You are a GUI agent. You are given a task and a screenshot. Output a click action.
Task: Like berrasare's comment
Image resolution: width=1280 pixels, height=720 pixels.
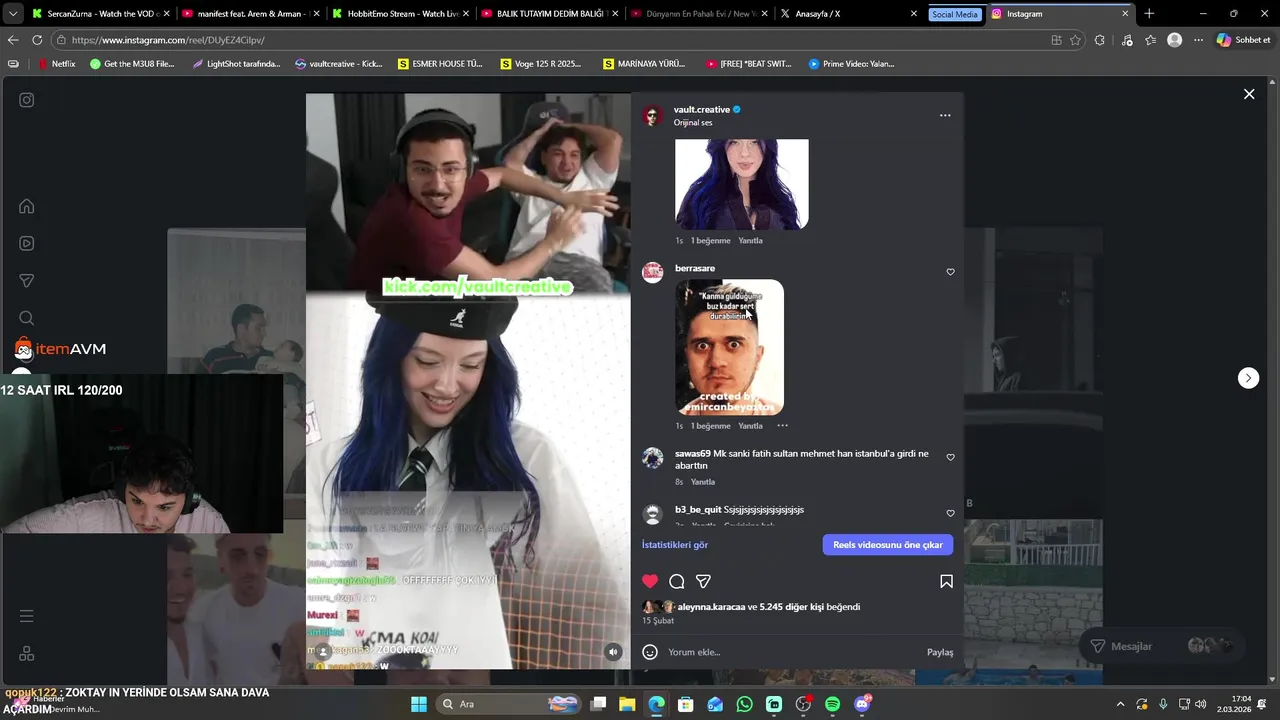[x=950, y=272]
